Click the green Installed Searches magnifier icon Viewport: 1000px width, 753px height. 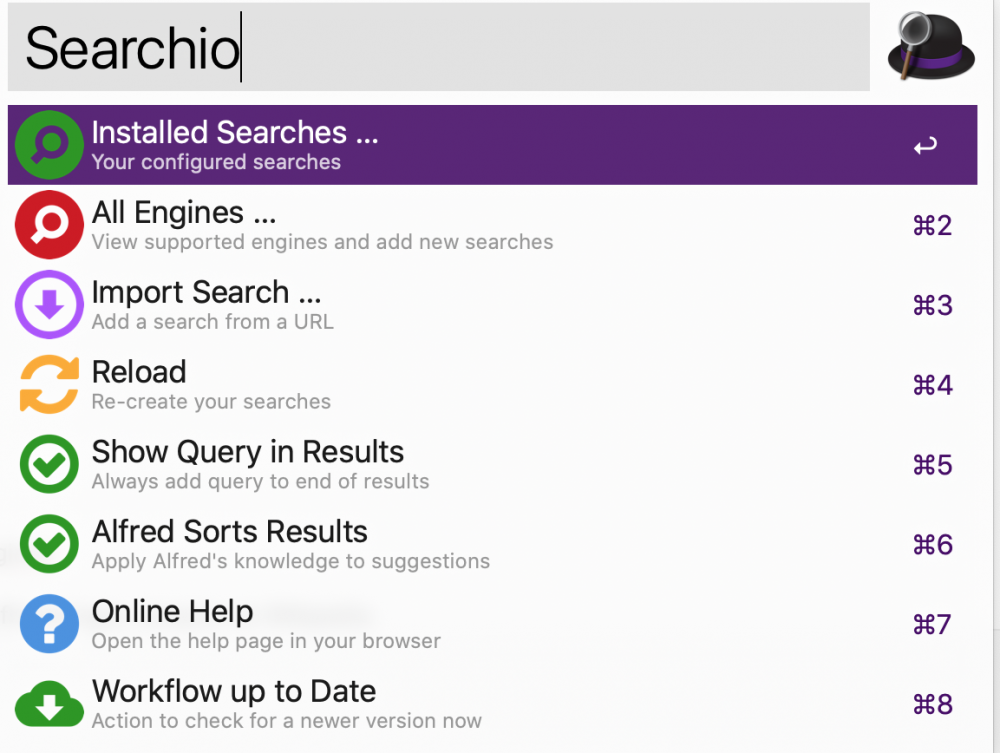(x=49, y=145)
